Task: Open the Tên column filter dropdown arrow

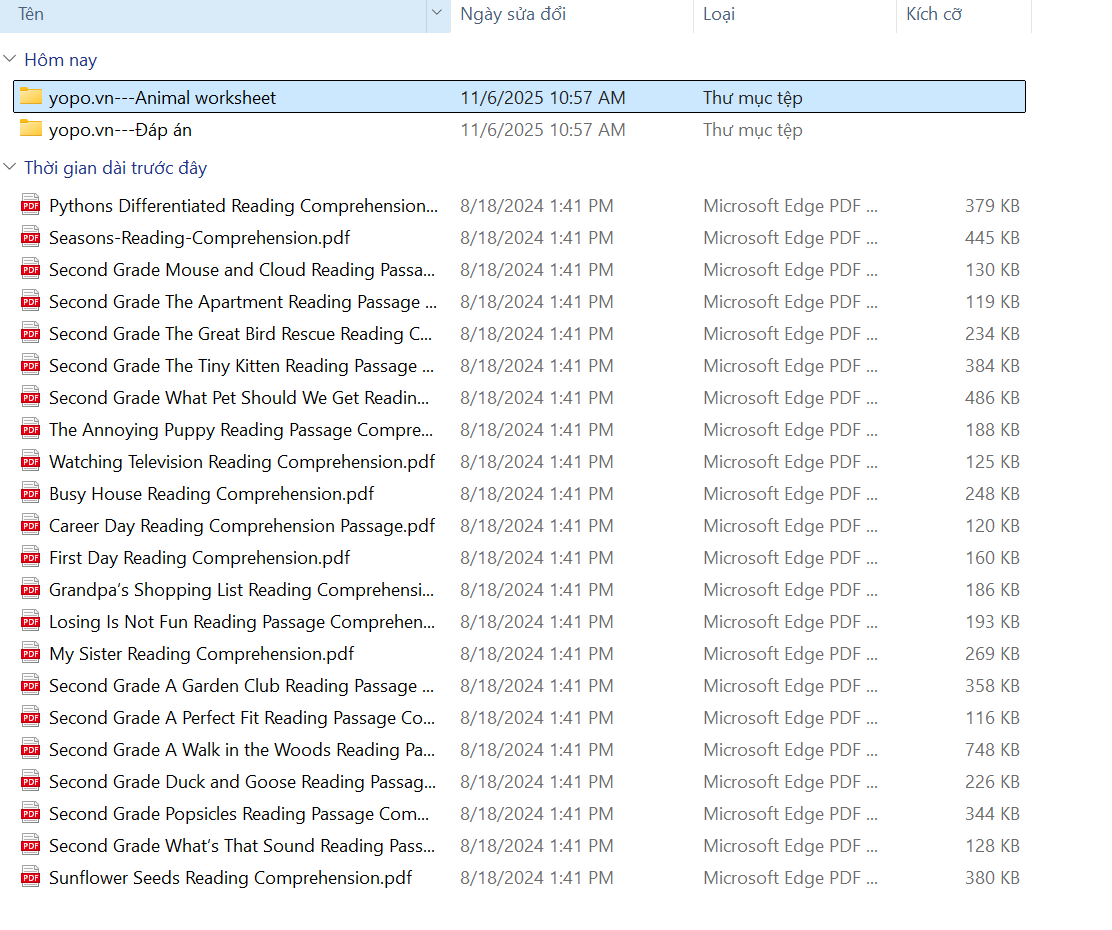Action: coord(437,14)
